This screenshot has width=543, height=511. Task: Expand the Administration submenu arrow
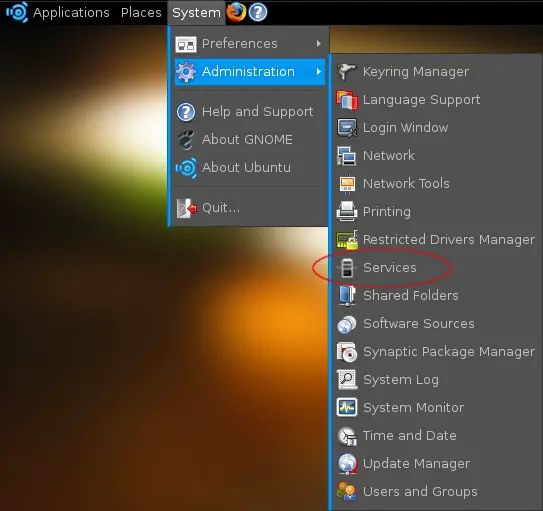click(319, 72)
